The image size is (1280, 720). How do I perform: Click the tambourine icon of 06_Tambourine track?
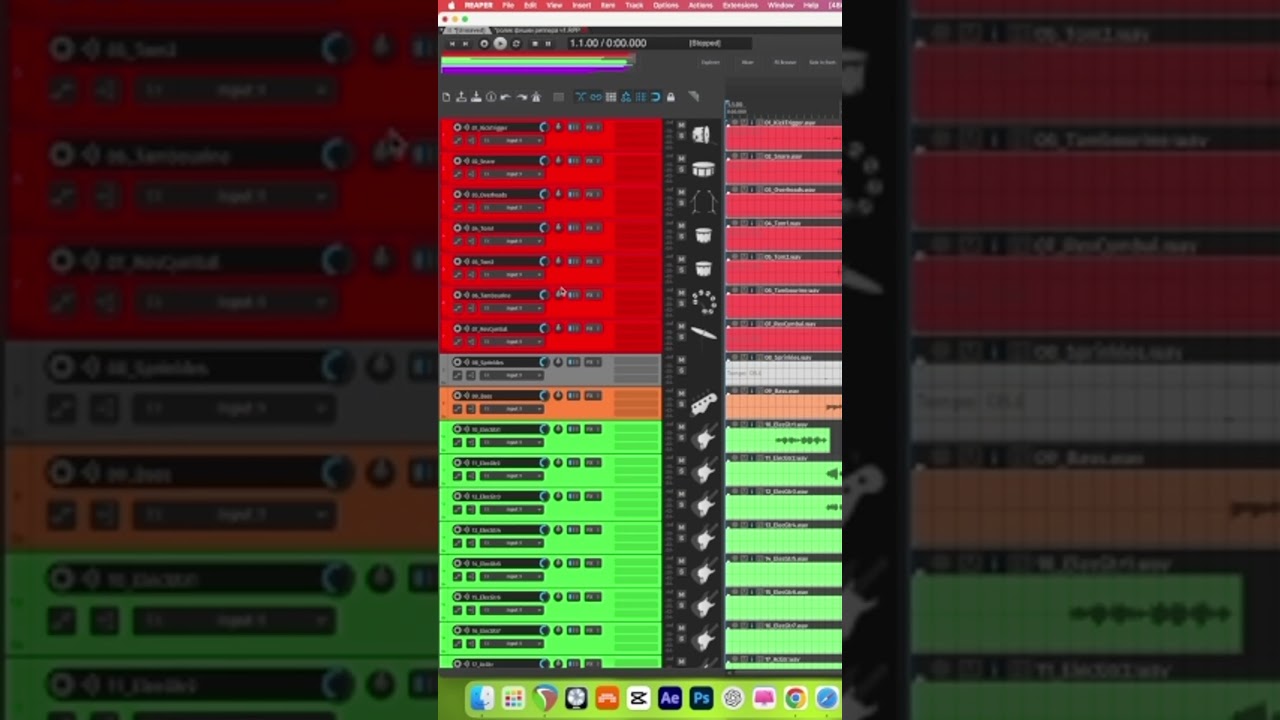click(x=704, y=301)
